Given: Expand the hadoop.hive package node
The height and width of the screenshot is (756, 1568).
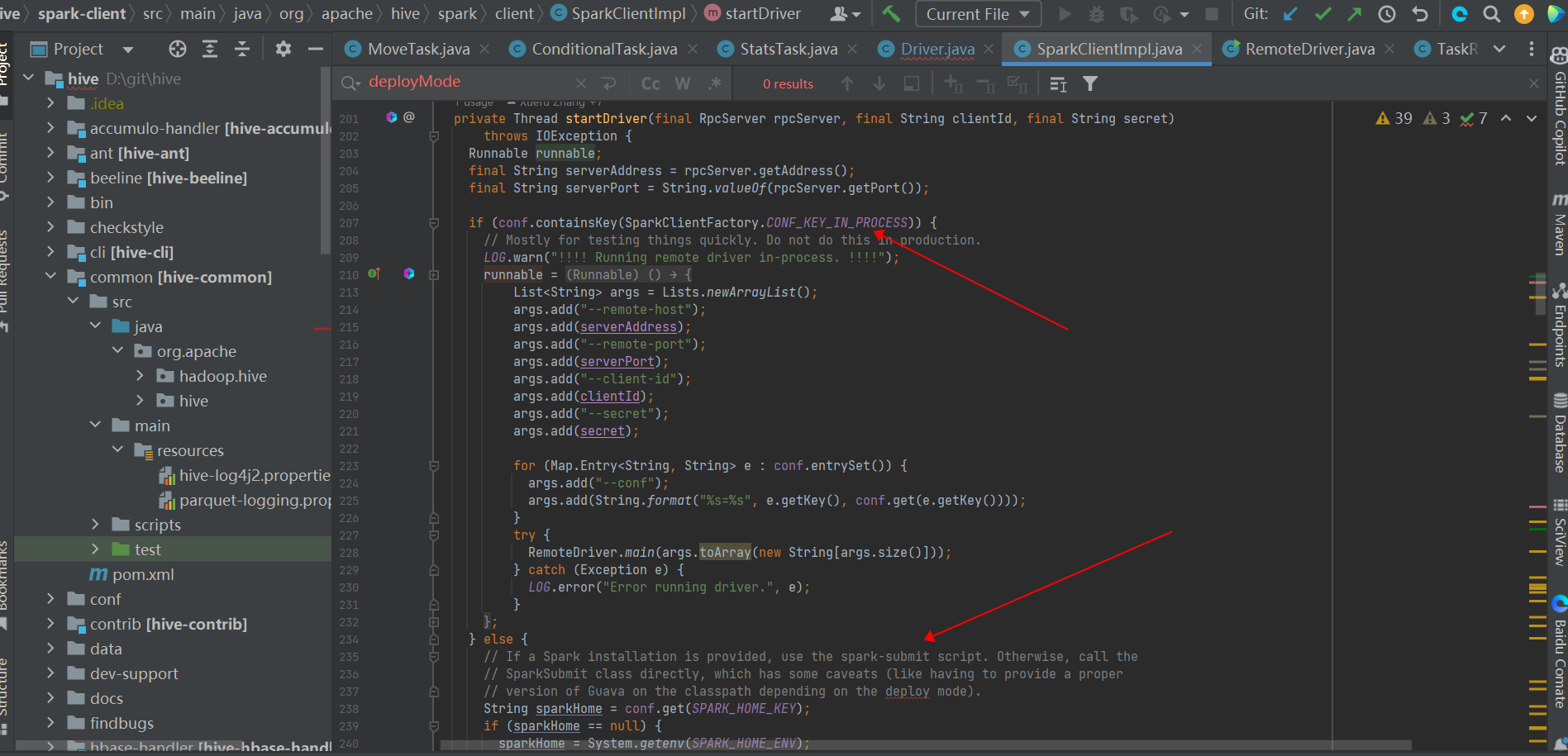Looking at the screenshot, I should pos(140,376).
